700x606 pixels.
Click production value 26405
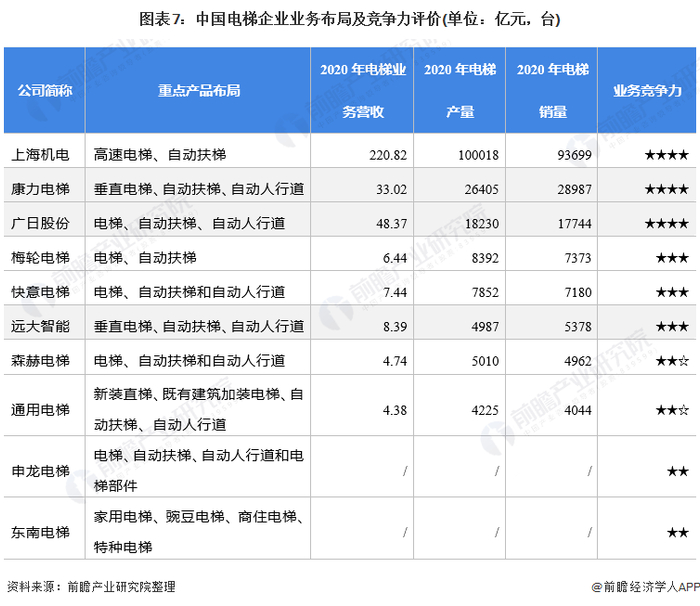tap(482, 189)
